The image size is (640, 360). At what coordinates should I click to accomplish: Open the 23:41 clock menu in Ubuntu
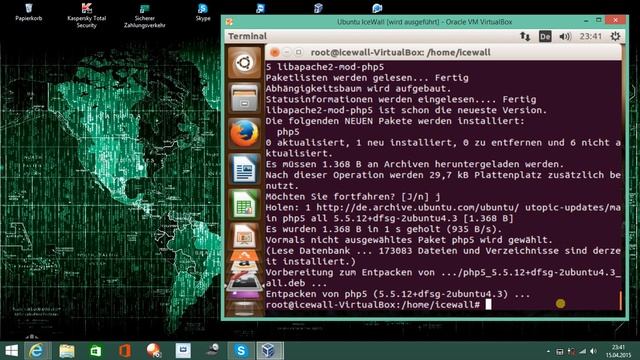click(591, 36)
